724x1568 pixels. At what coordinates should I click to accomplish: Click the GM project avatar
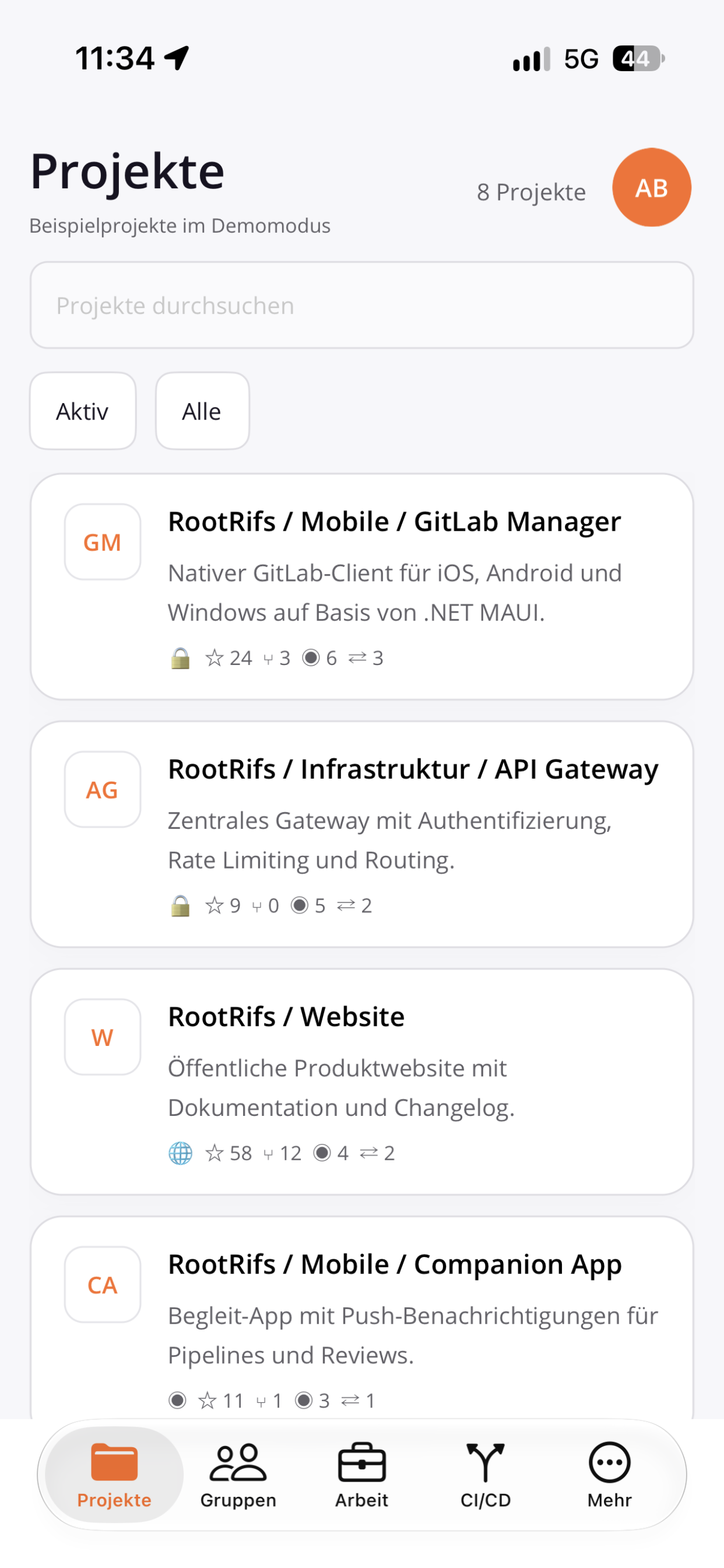point(102,542)
